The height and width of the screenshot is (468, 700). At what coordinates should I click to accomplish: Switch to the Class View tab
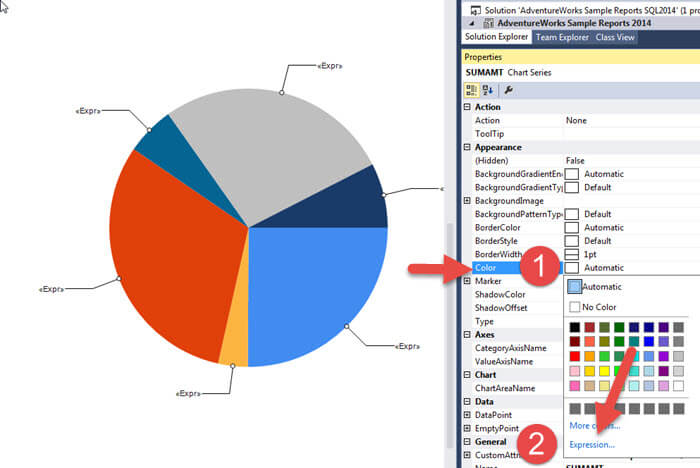pyautogui.click(x=615, y=38)
